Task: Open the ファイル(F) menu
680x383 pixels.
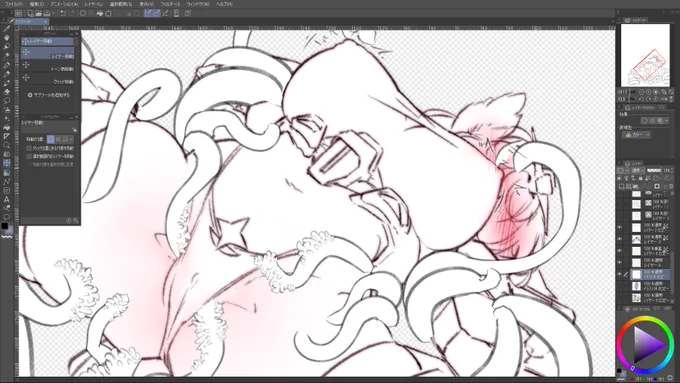Action: [14, 4]
